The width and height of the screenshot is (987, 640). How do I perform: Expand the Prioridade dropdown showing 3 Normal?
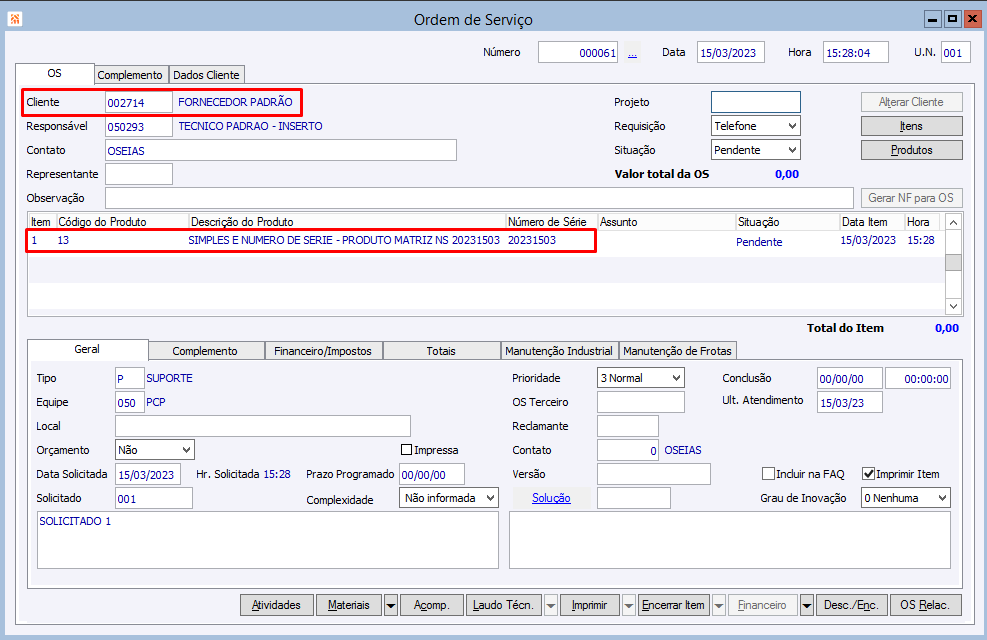pyautogui.click(x=640, y=378)
